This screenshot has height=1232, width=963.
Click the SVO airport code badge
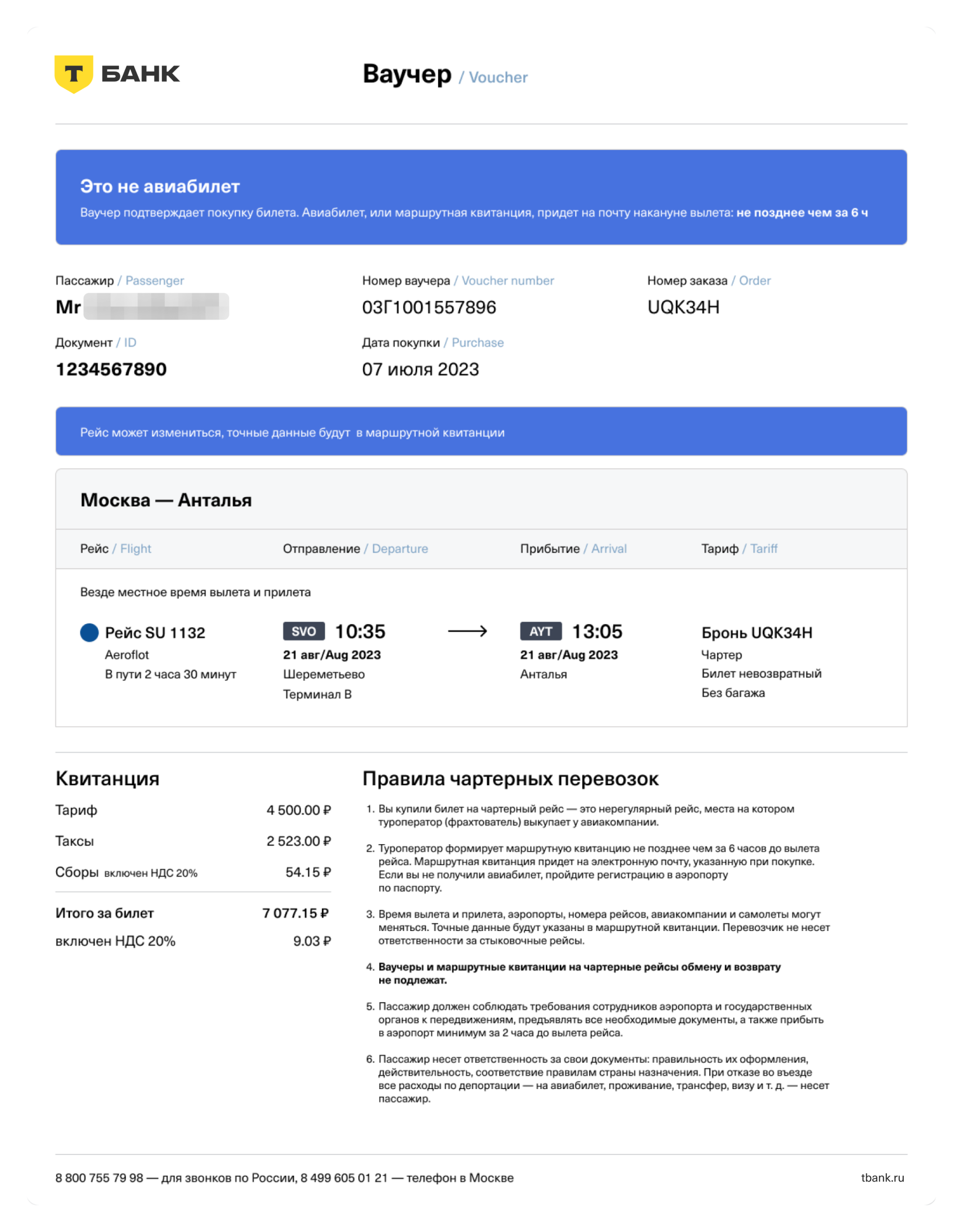point(303,631)
